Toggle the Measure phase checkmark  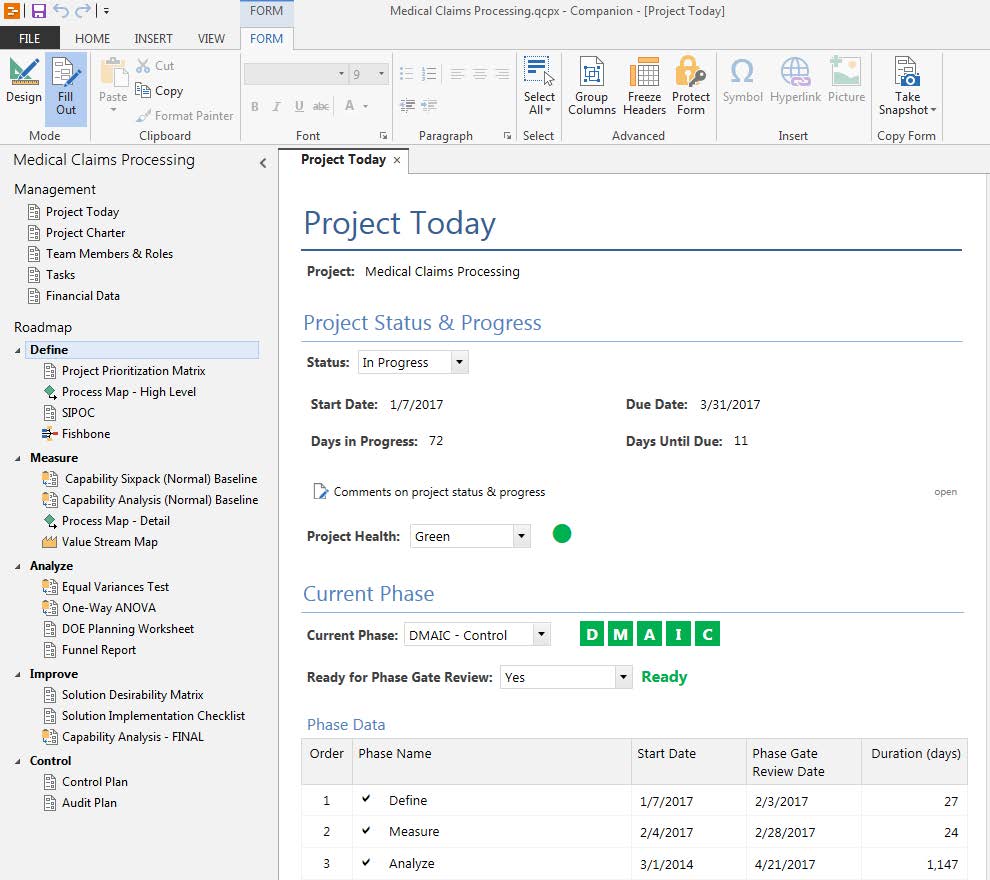pos(366,831)
